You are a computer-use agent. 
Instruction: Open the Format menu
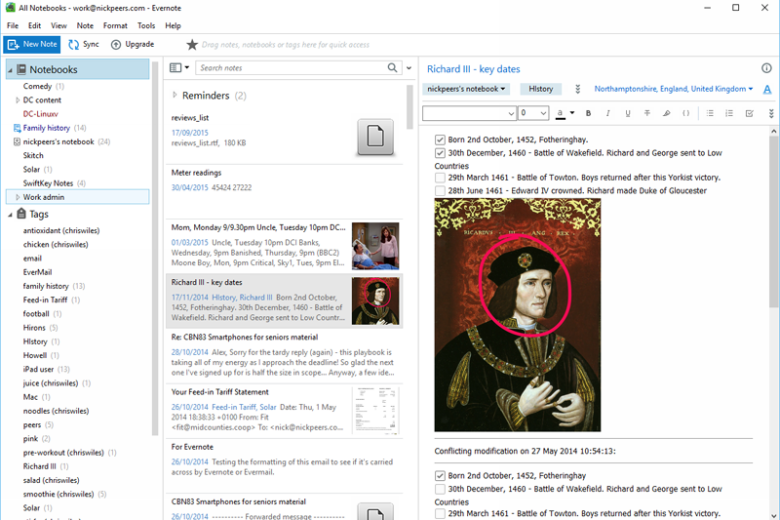[x=115, y=26]
